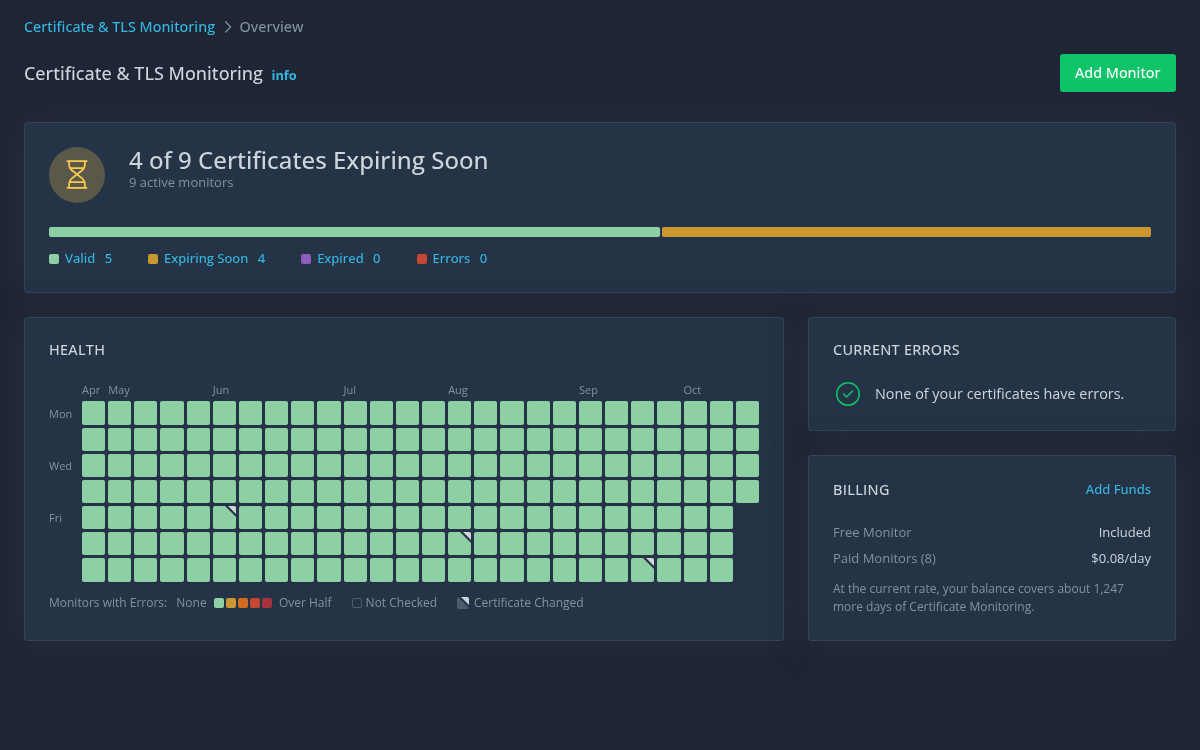Viewport: 1200px width, 750px height.
Task: Click the red Errors legend marker
Action: click(x=422, y=259)
